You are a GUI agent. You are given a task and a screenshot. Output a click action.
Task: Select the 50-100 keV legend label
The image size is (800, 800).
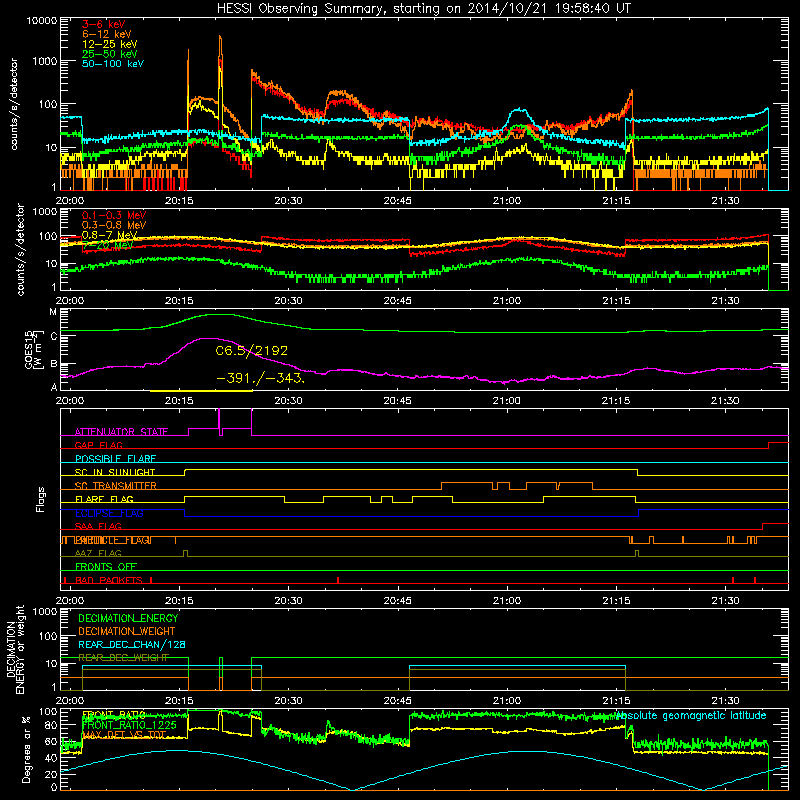click(113, 64)
